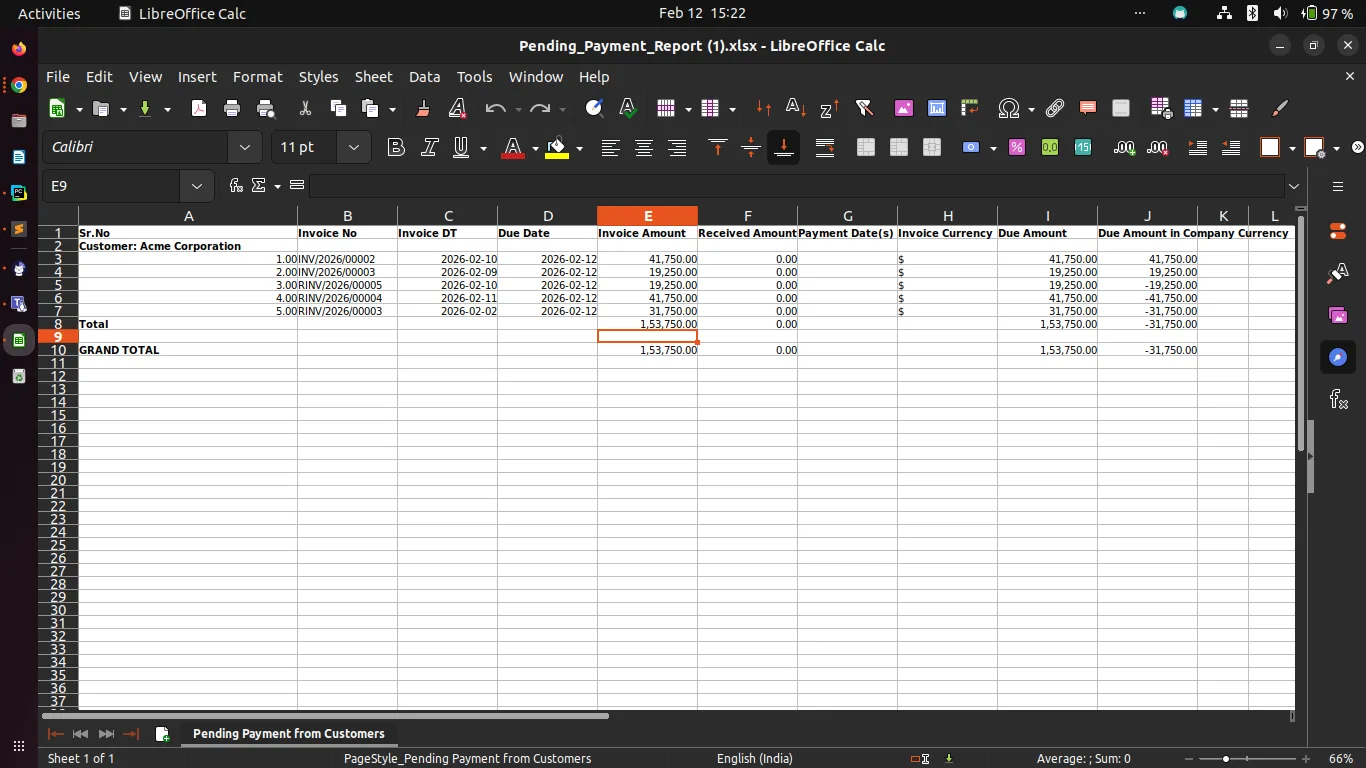Toggle AutoFilter
Image resolution: width=1366 pixels, height=768 pixels.
click(864, 109)
